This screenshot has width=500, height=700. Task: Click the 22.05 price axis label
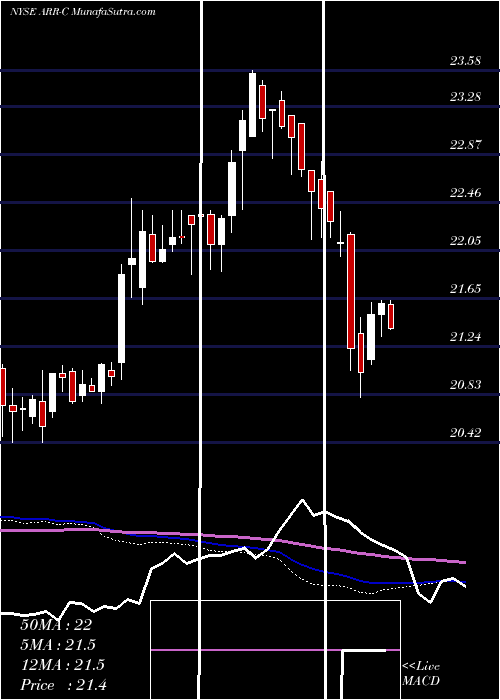pyautogui.click(x=465, y=241)
